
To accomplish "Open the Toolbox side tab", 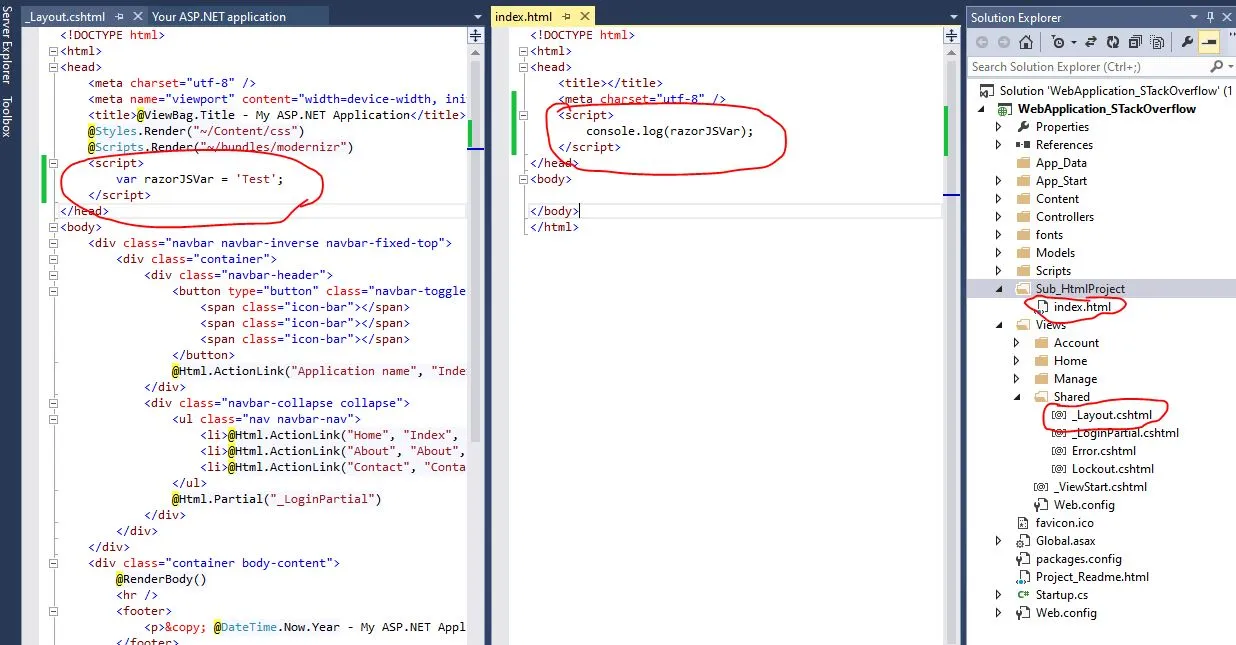I will (x=8, y=116).
